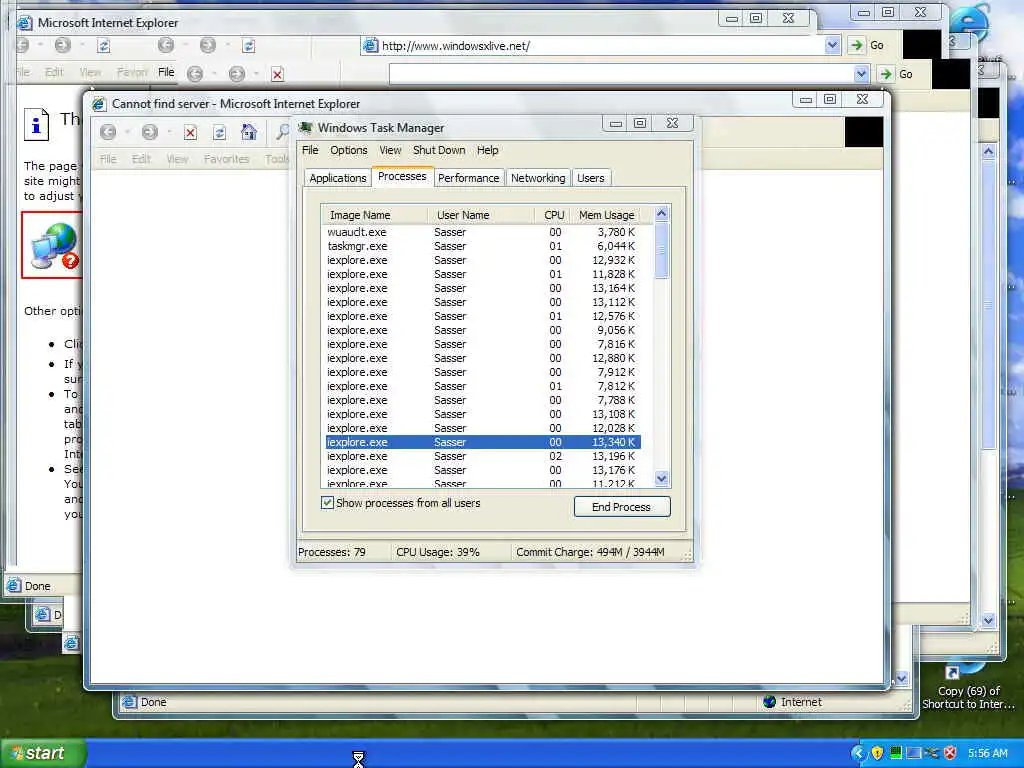
Task: Click the monitor display tray icon
Action: (914, 753)
